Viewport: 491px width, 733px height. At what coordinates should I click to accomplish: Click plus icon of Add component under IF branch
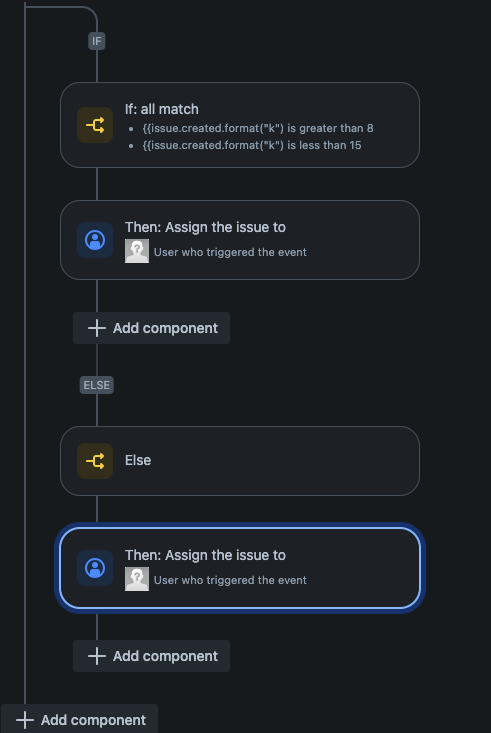click(x=97, y=328)
